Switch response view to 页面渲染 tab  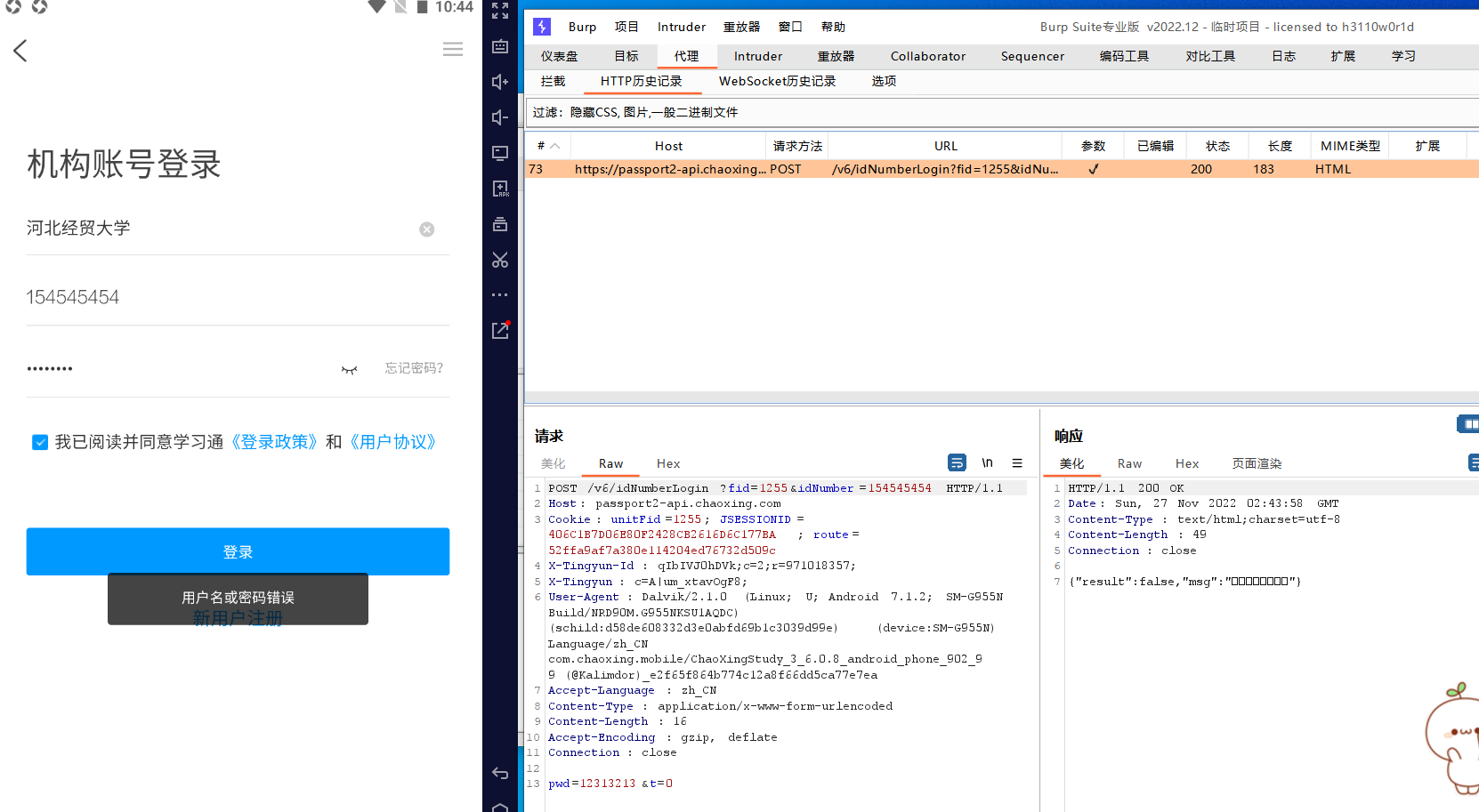(1257, 463)
